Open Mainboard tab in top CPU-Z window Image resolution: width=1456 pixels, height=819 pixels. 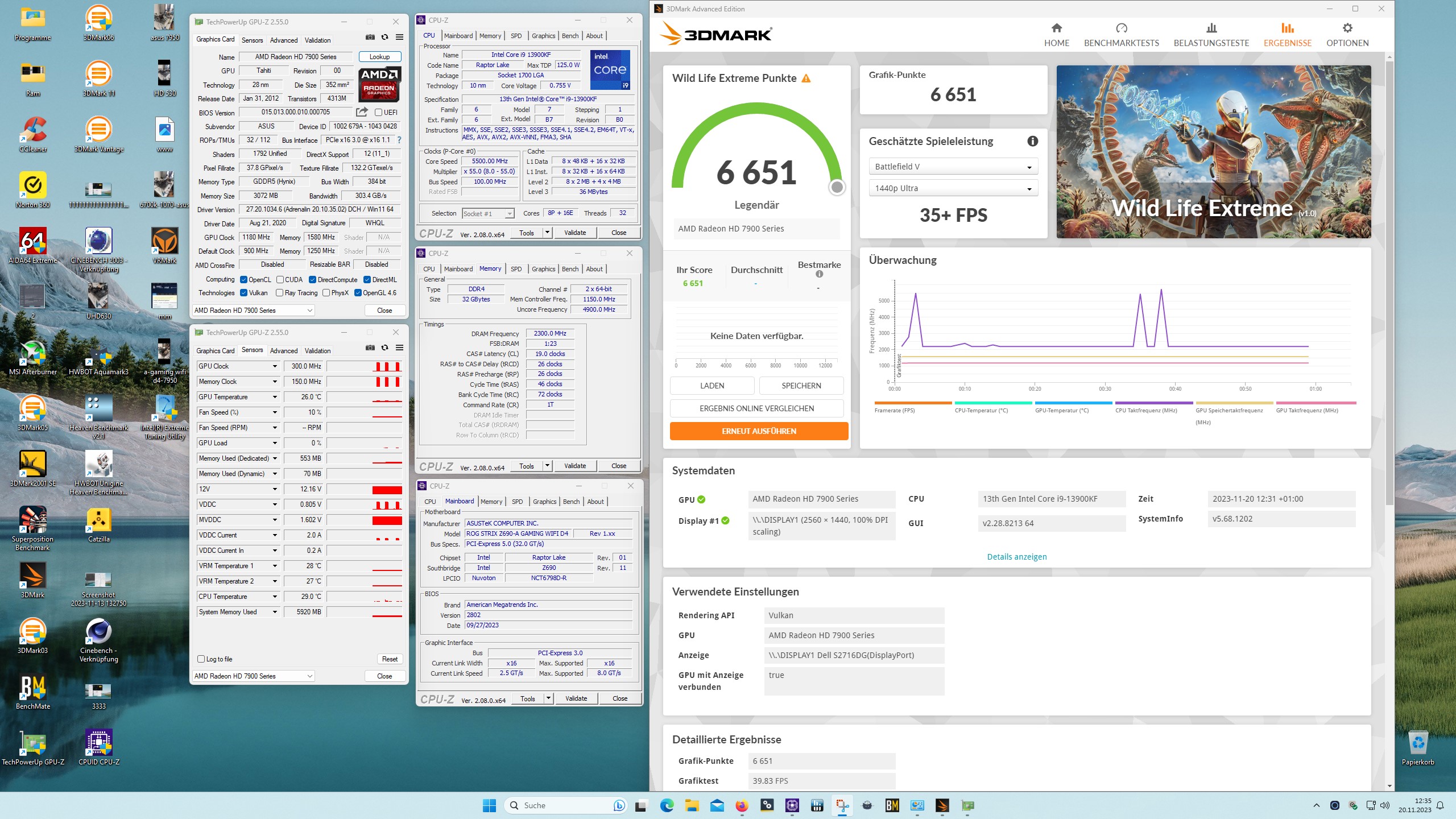[x=458, y=36]
